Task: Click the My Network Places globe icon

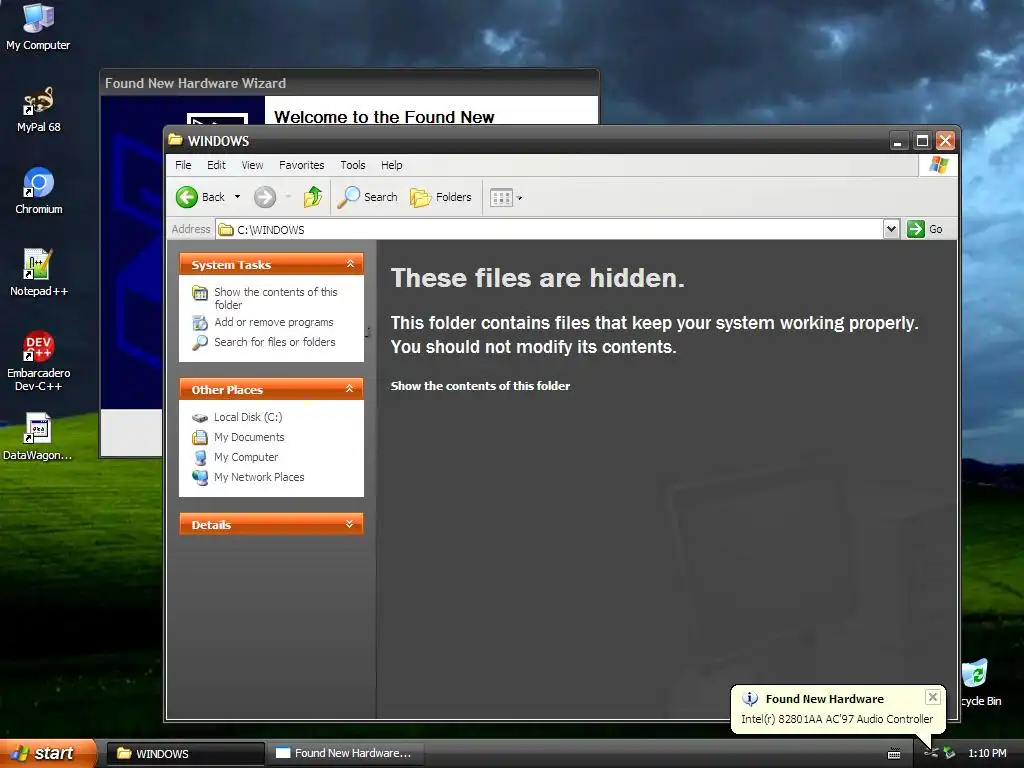Action: tap(200, 477)
